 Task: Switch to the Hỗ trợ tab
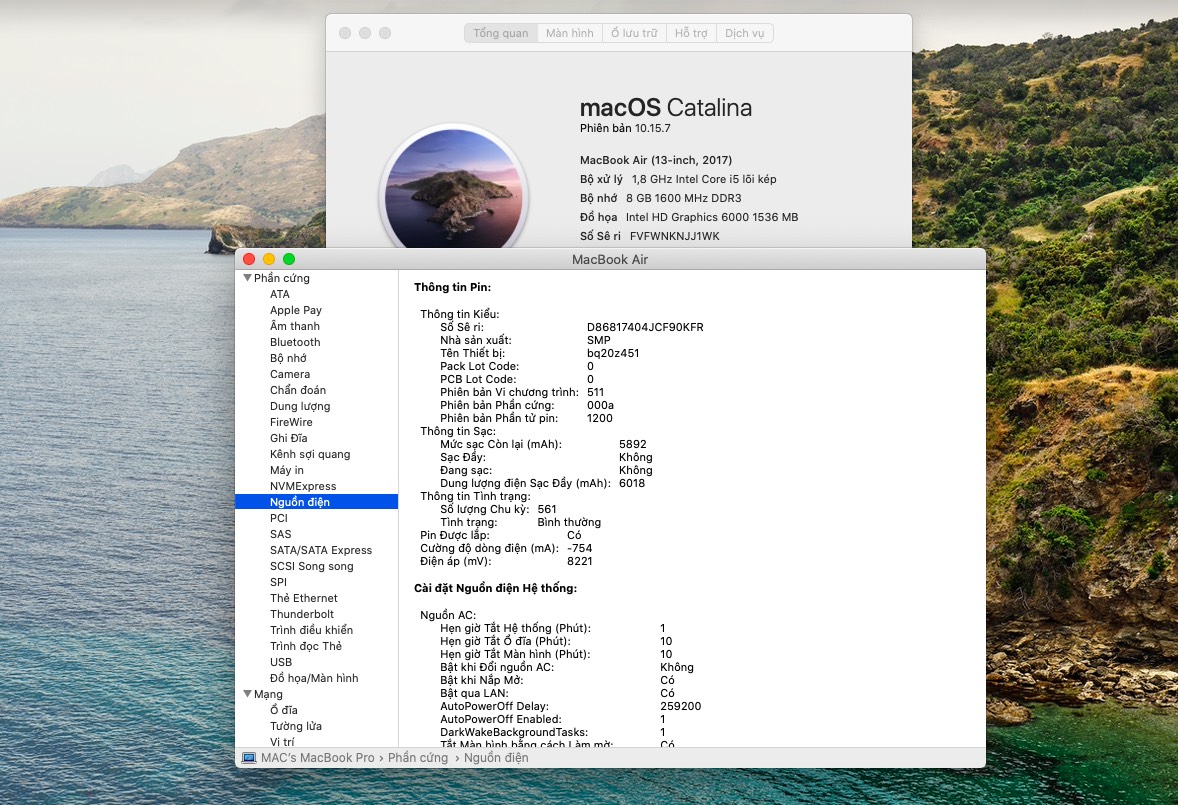point(691,33)
